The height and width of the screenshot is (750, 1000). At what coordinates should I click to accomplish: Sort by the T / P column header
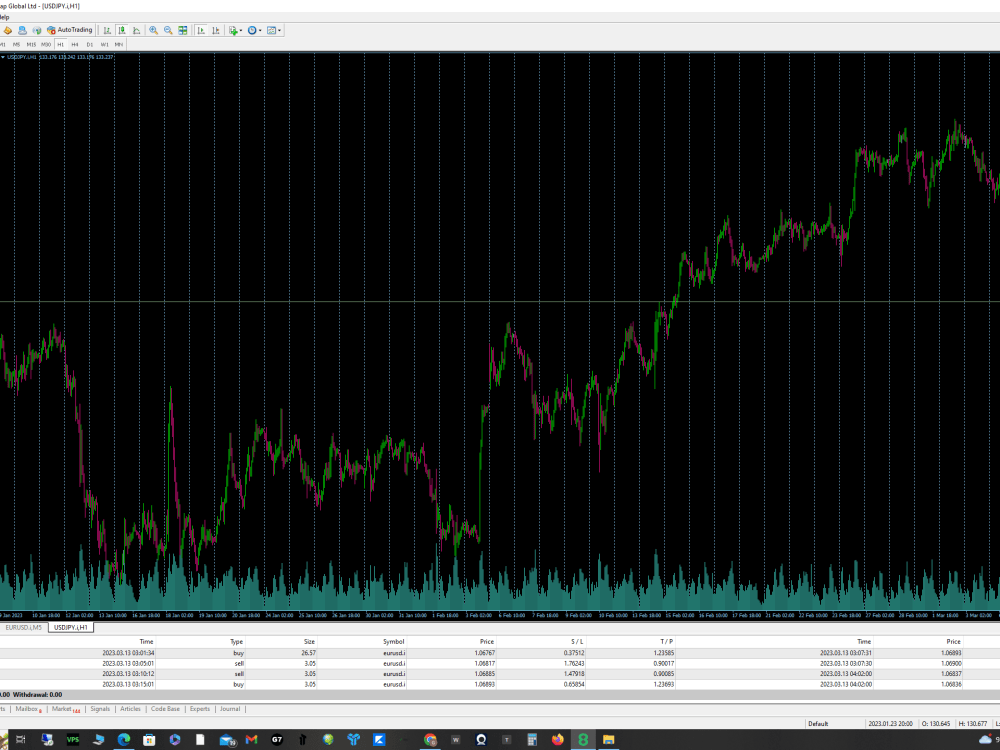tap(666, 642)
